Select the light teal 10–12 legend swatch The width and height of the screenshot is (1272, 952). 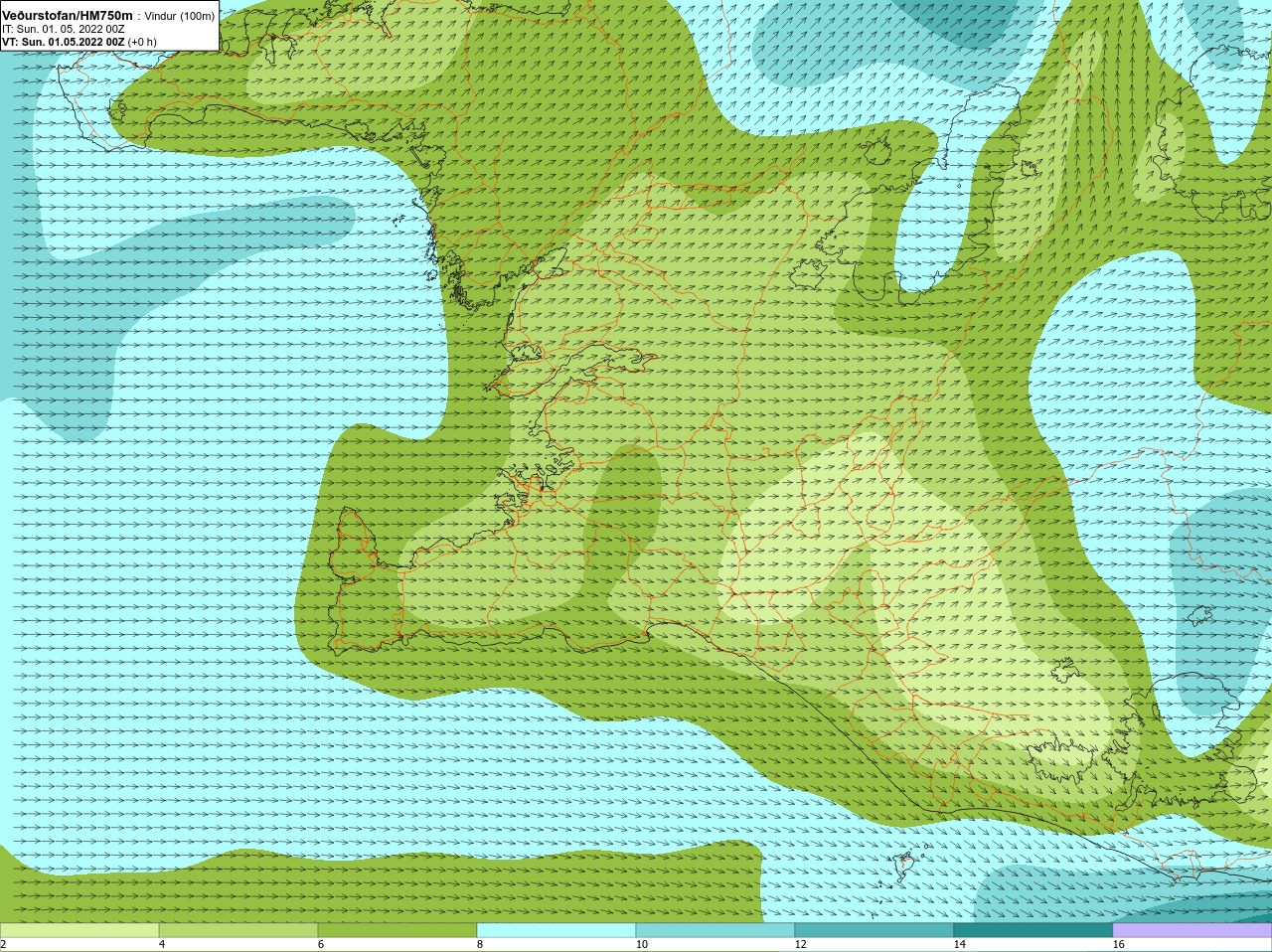coord(715,930)
